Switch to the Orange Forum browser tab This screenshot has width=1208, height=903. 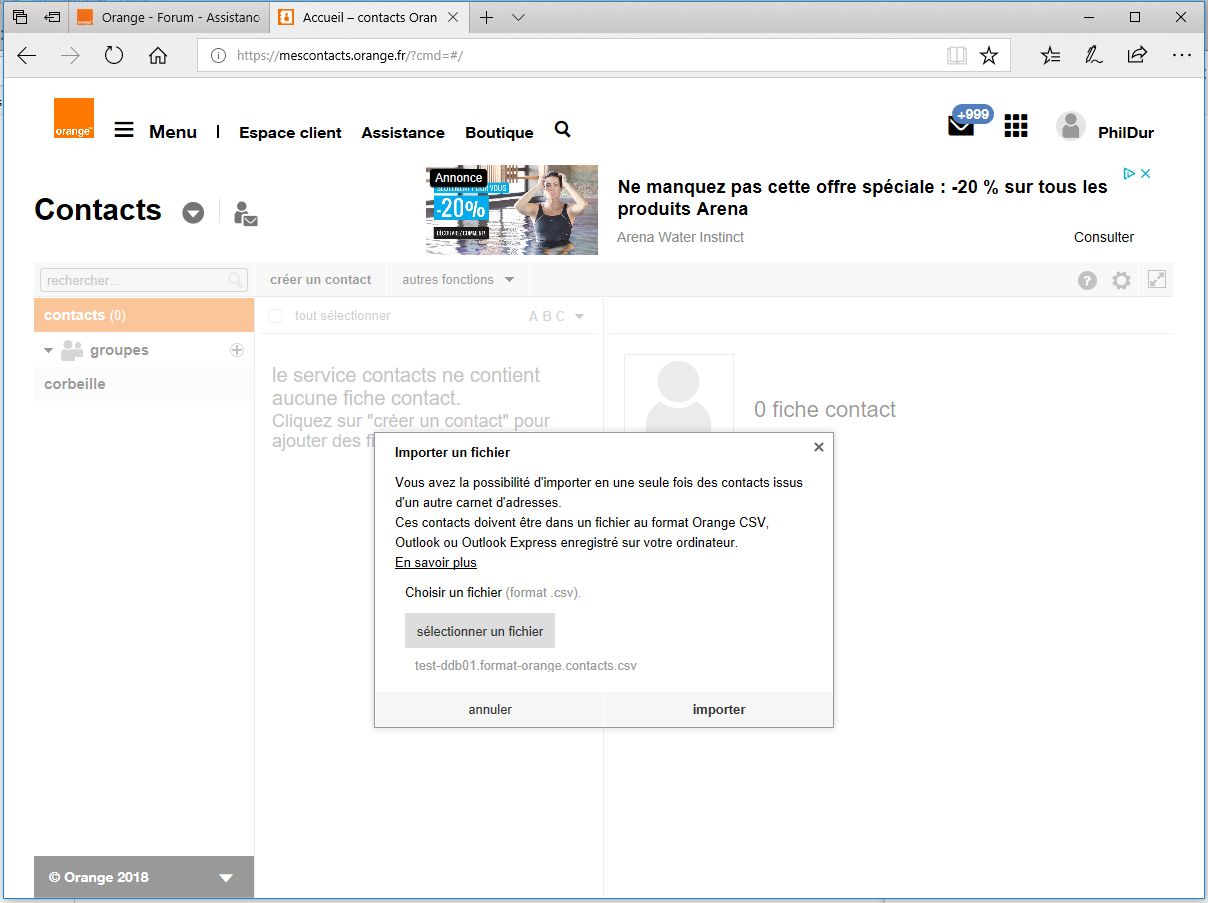(x=168, y=18)
